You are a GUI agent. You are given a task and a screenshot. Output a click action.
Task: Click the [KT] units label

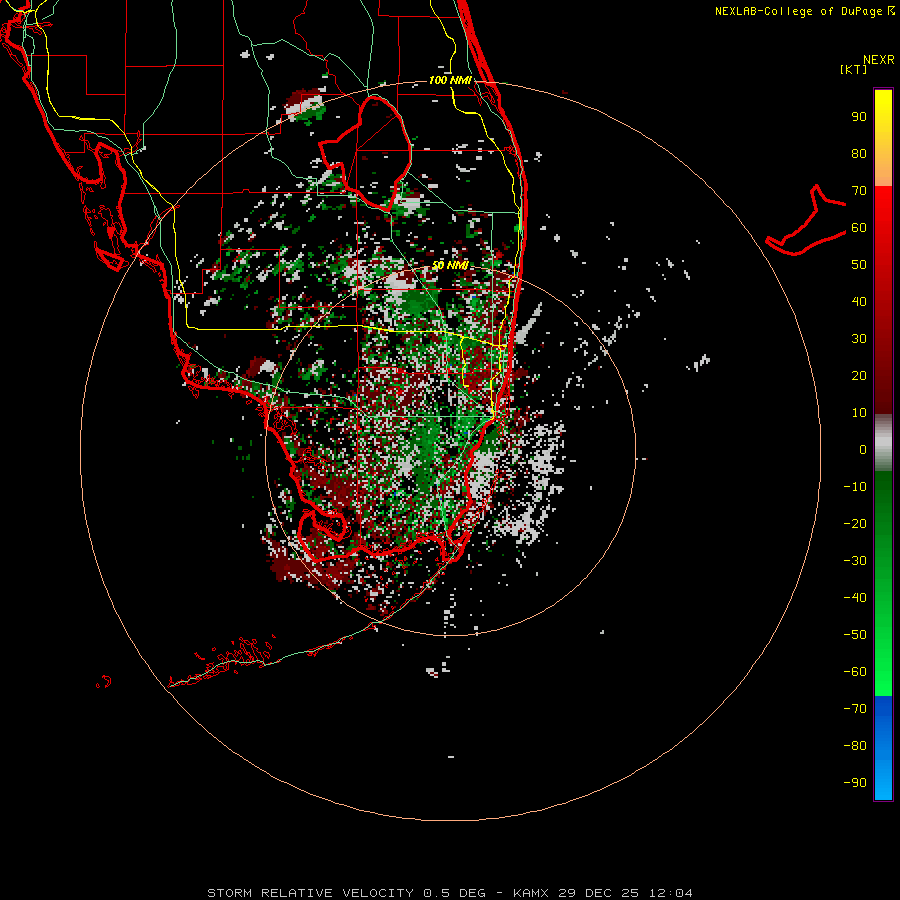click(854, 69)
